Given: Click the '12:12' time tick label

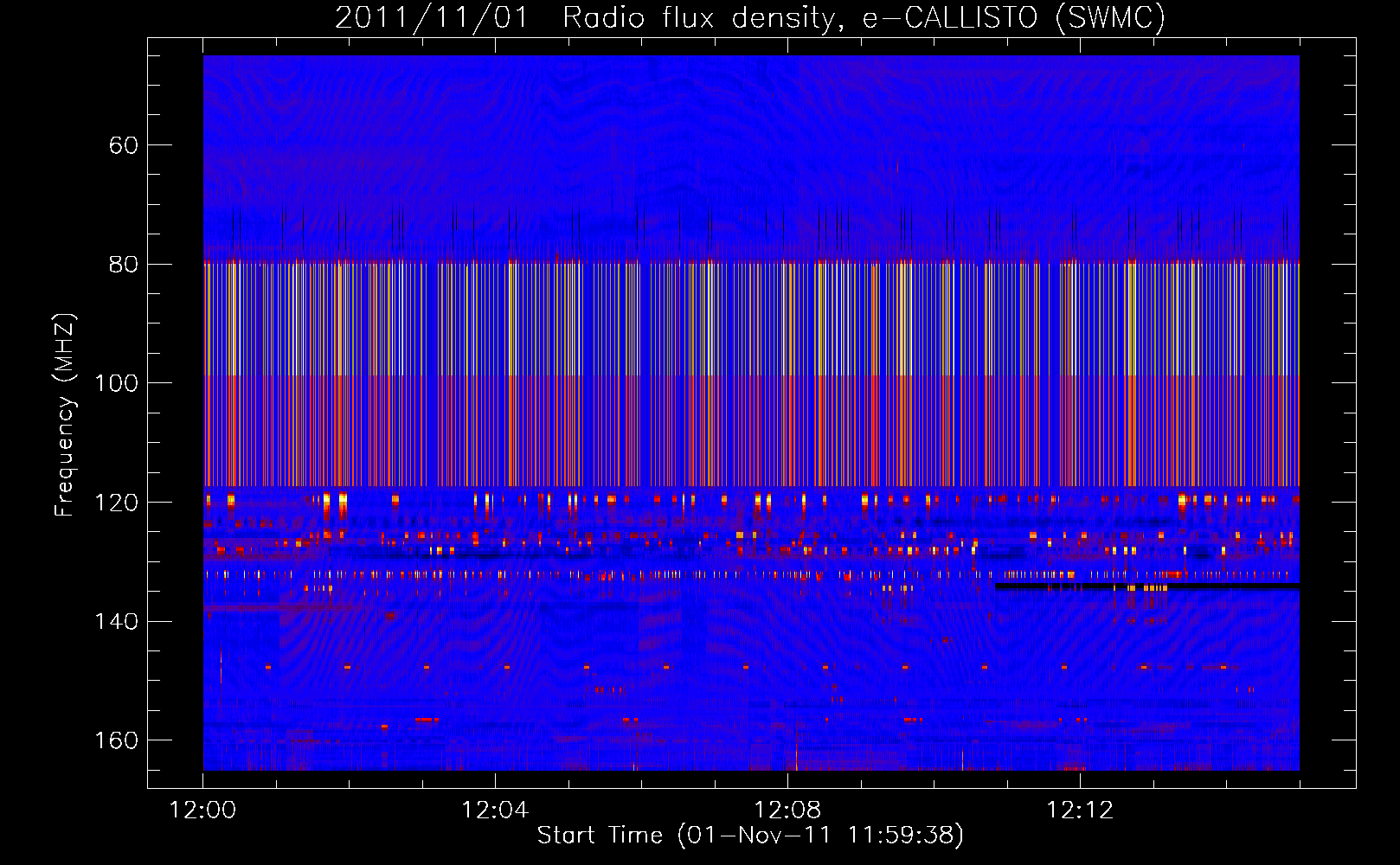Looking at the screenshot, I should click(x=1080, y=811).
